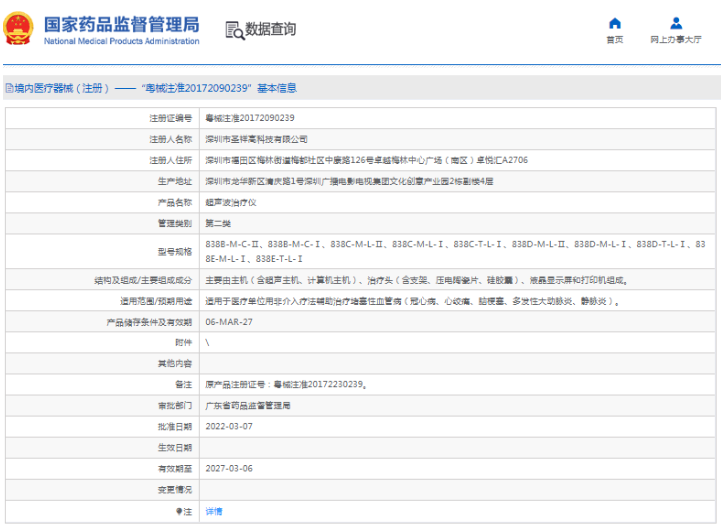The width and height of the screenshot is (721, 529).
Task: Select management category 第二类
Action: click(218, 224)
